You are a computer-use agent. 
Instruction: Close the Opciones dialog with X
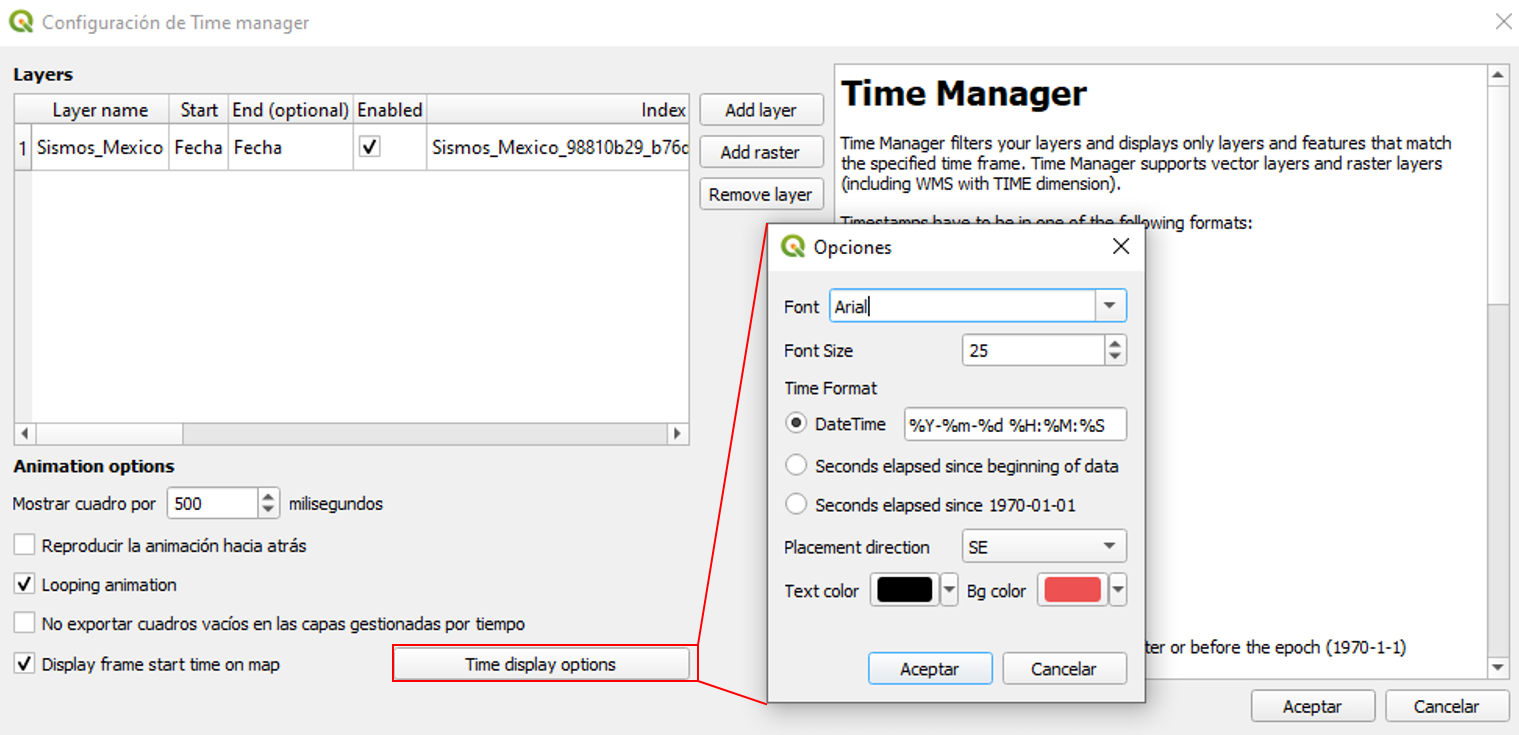pos(1120,247)
